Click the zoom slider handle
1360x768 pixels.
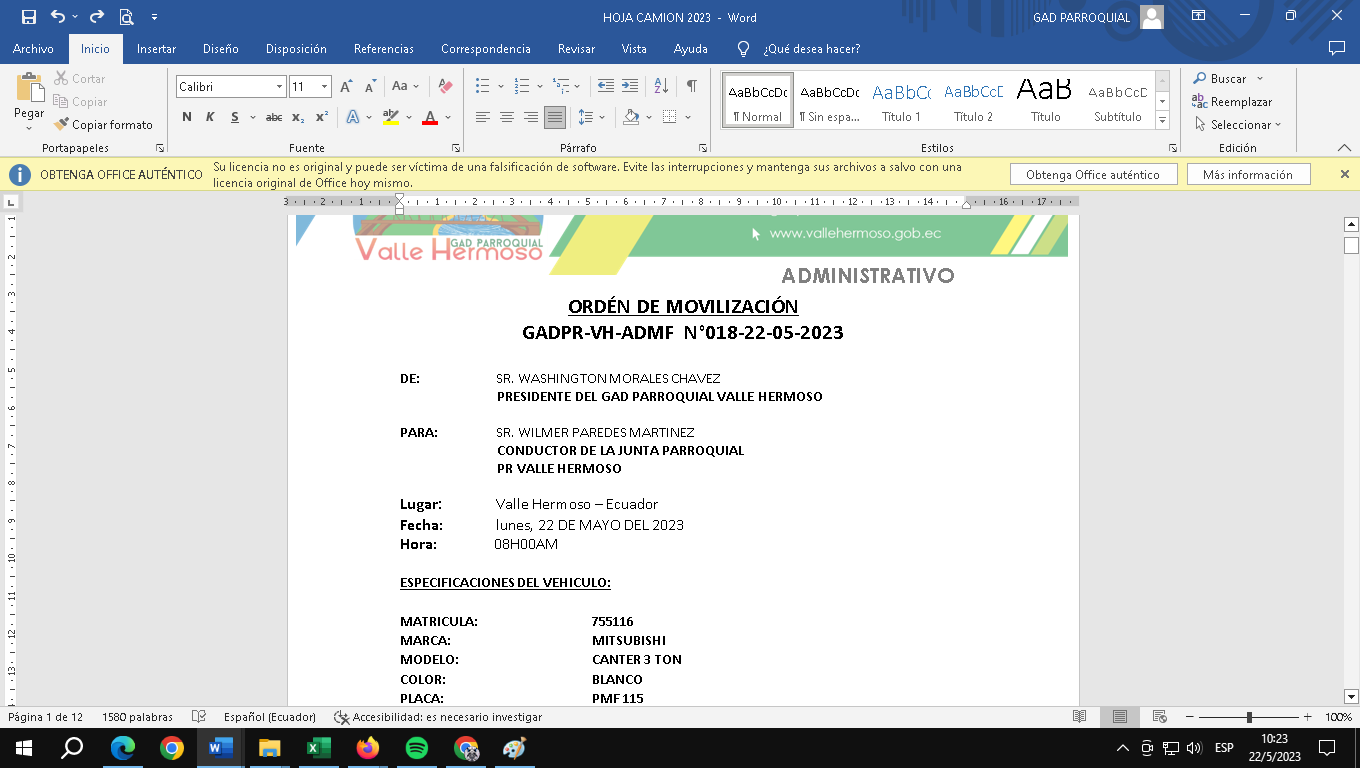tap(1249, 717)
